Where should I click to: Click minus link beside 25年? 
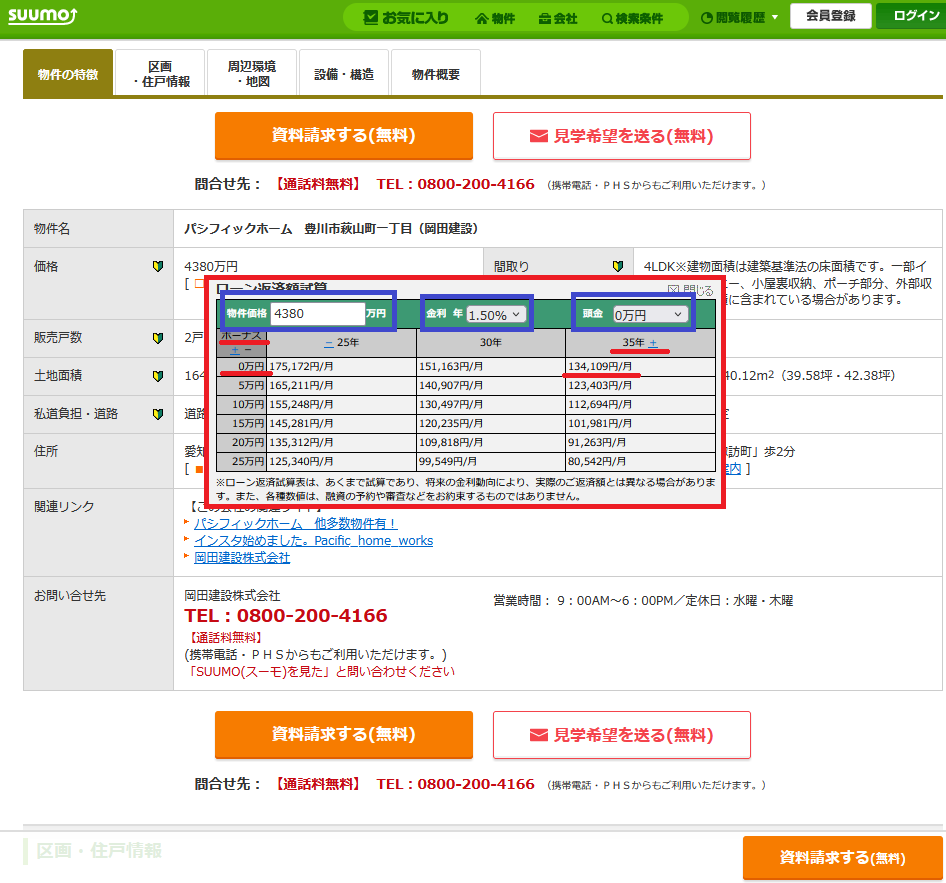(329, 343)
